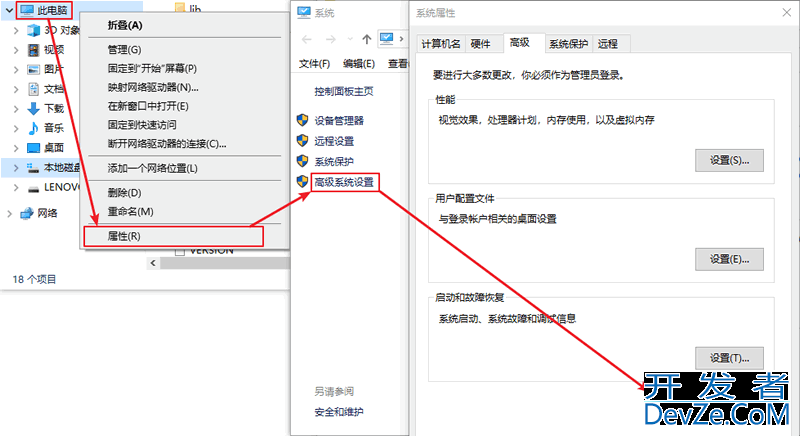The width and height of the screenshot is (800, 436).
Task: Expand the 下载 tree node
Action: click(16, 109)
